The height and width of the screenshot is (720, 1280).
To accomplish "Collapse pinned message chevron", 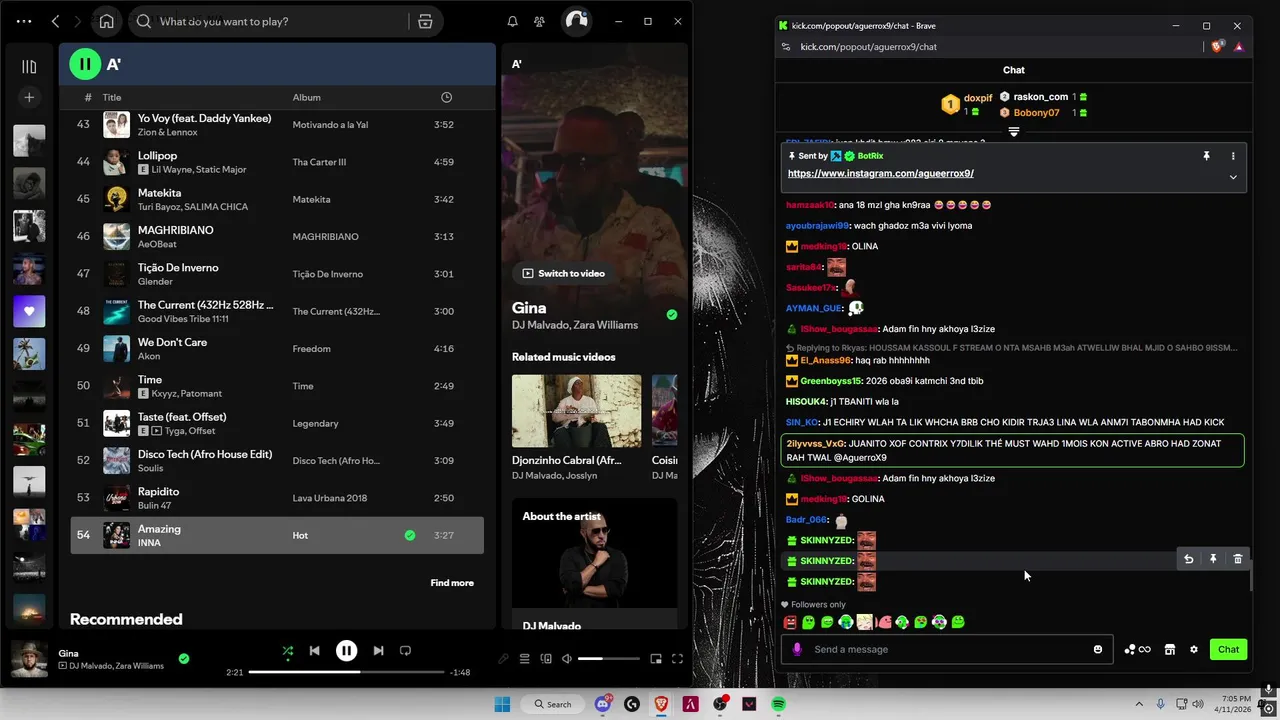I will [x=1233, y=177].
